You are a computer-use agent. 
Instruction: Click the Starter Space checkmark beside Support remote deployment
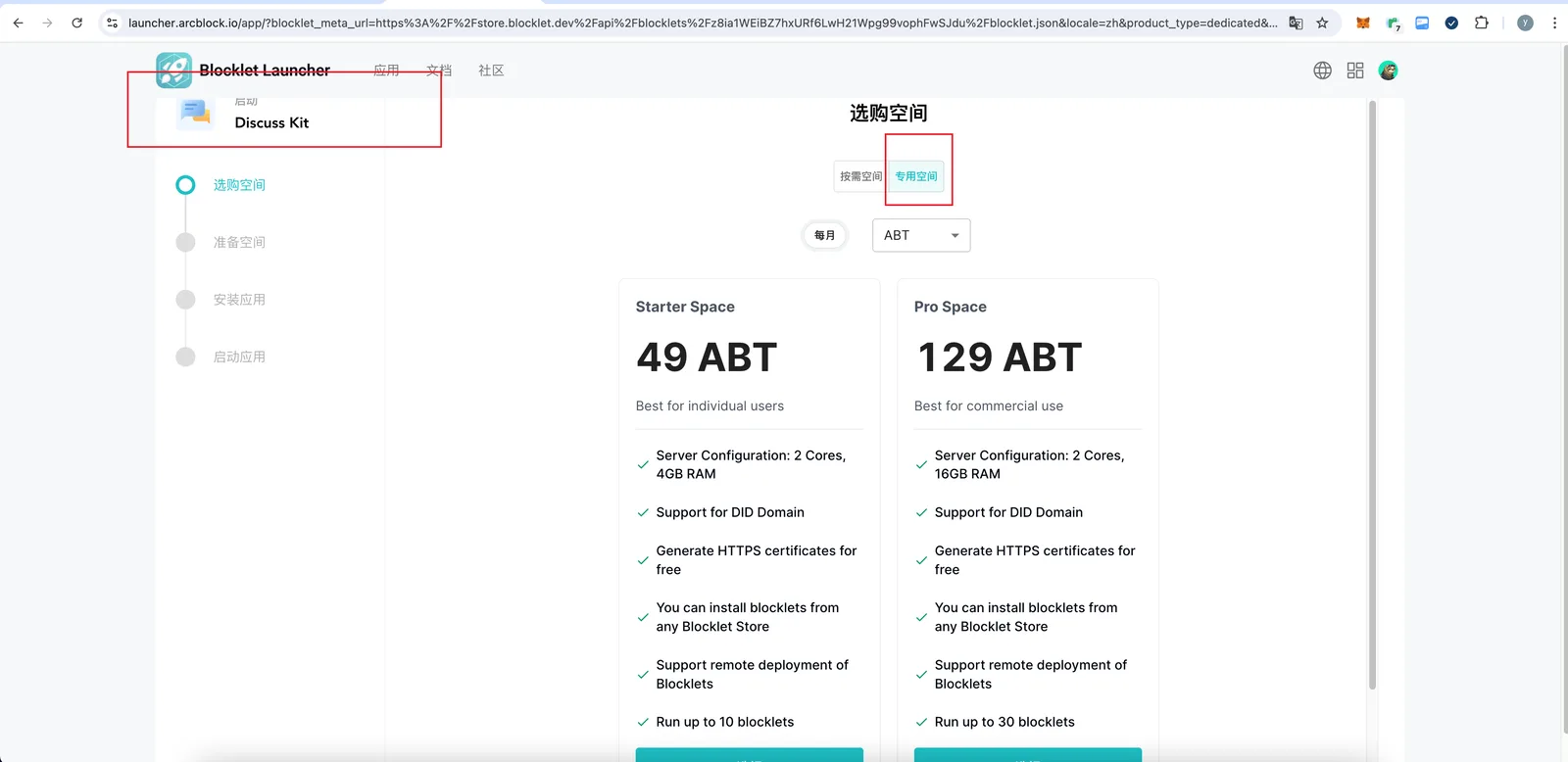click(643, 675)
